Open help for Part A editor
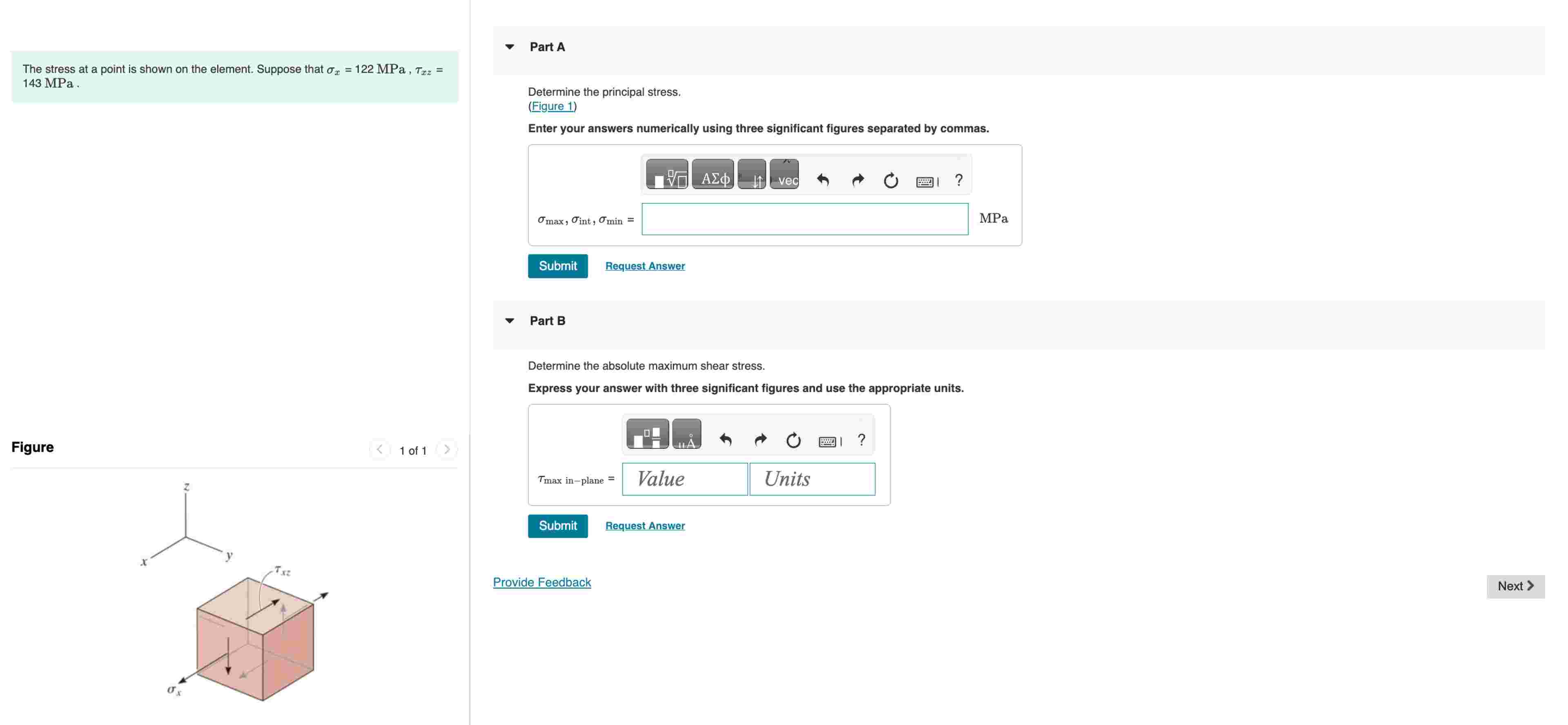Screen dimensions: 1568x725 (959, 180)
